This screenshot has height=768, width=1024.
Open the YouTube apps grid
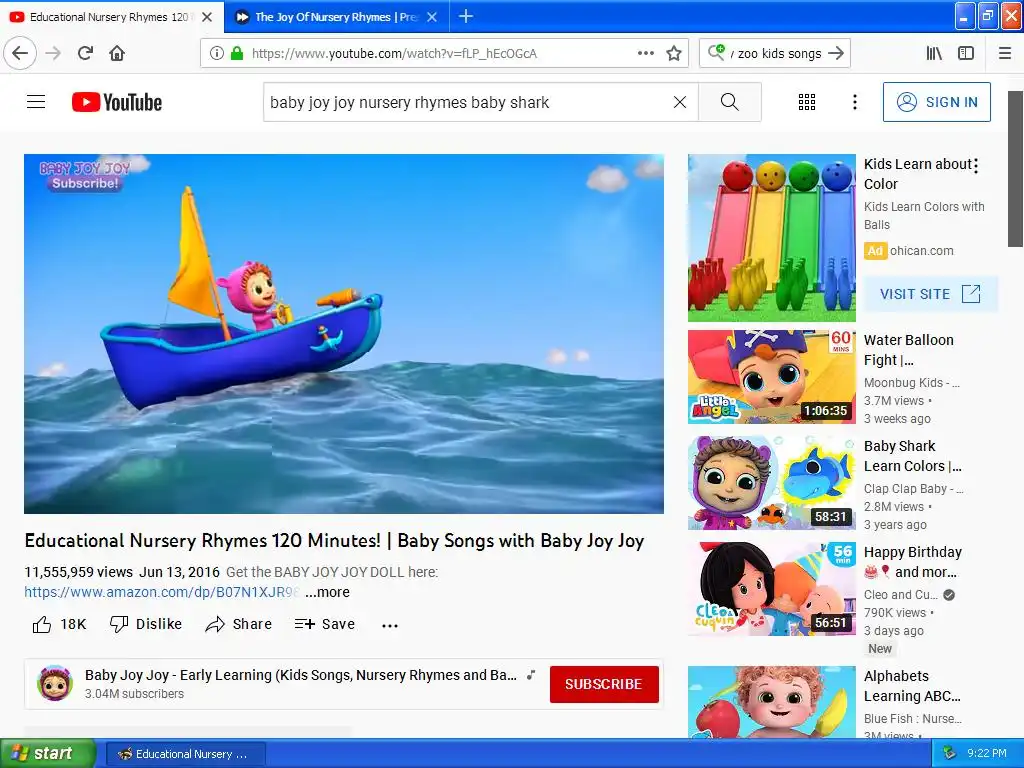pyautogui.click(x=807, y=102)
